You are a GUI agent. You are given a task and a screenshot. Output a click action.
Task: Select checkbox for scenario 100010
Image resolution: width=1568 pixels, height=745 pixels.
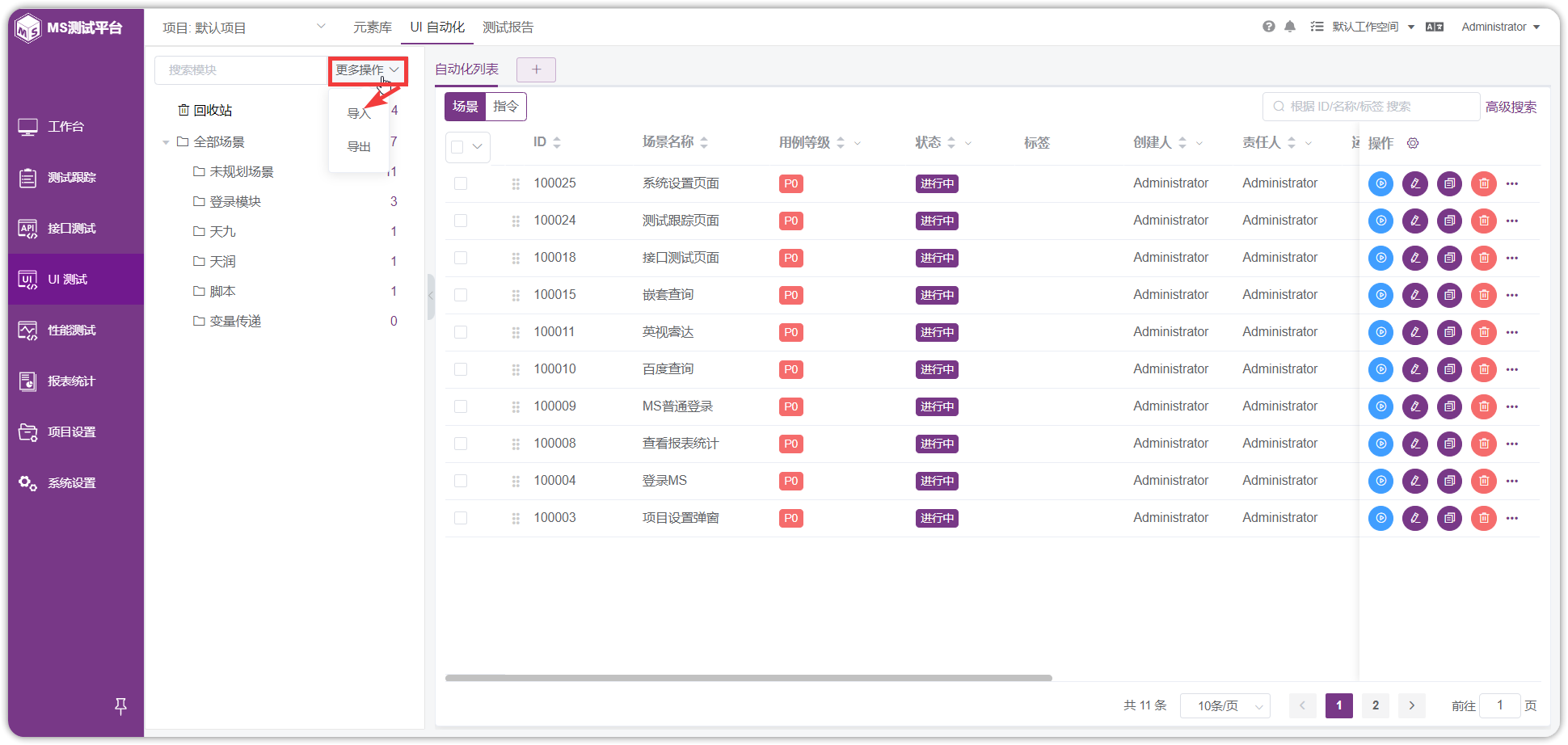(461, 369)
